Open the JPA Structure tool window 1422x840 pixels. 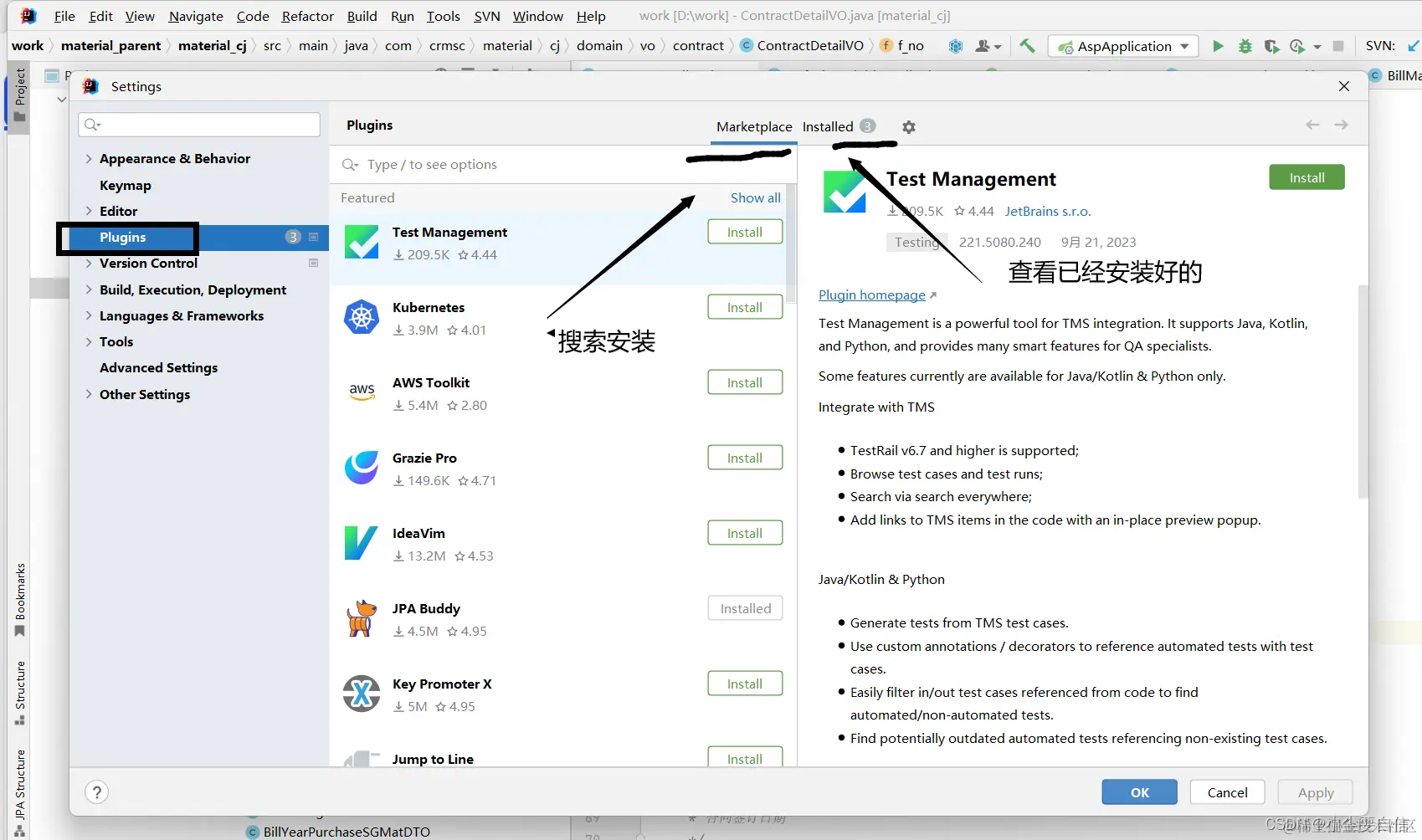coord(20,793)
